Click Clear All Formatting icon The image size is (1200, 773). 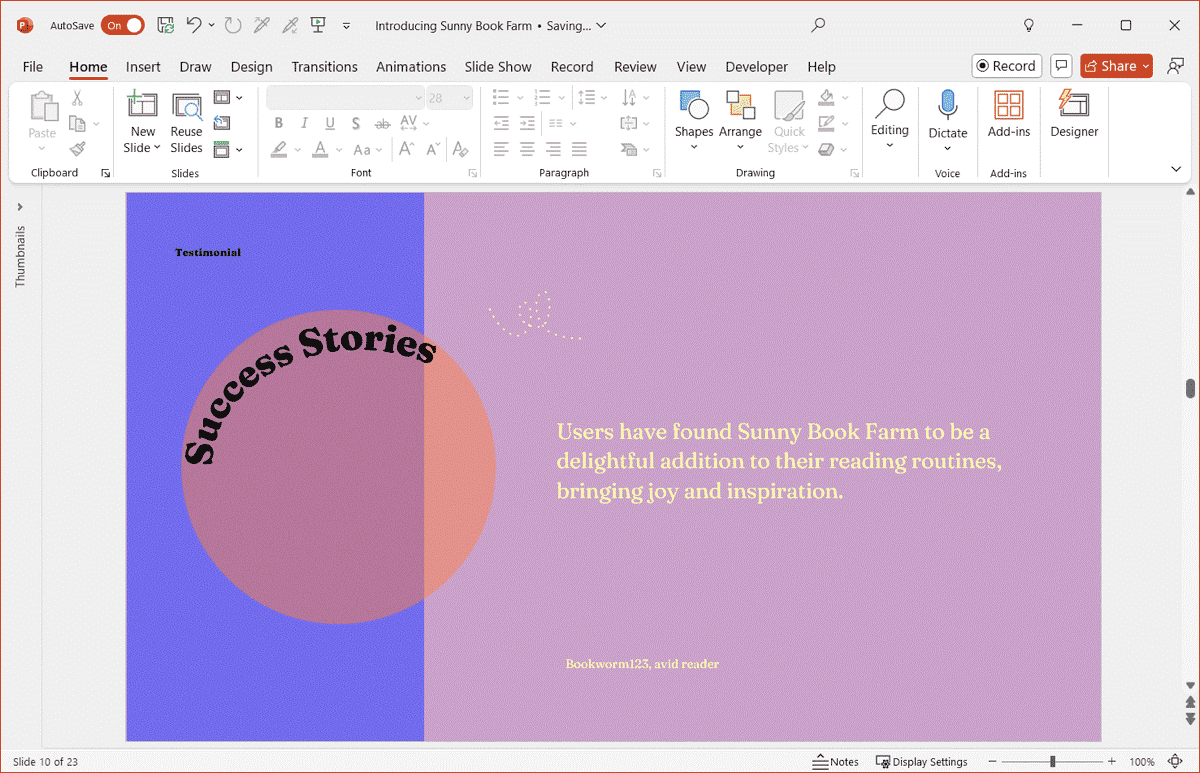point(460,149)
